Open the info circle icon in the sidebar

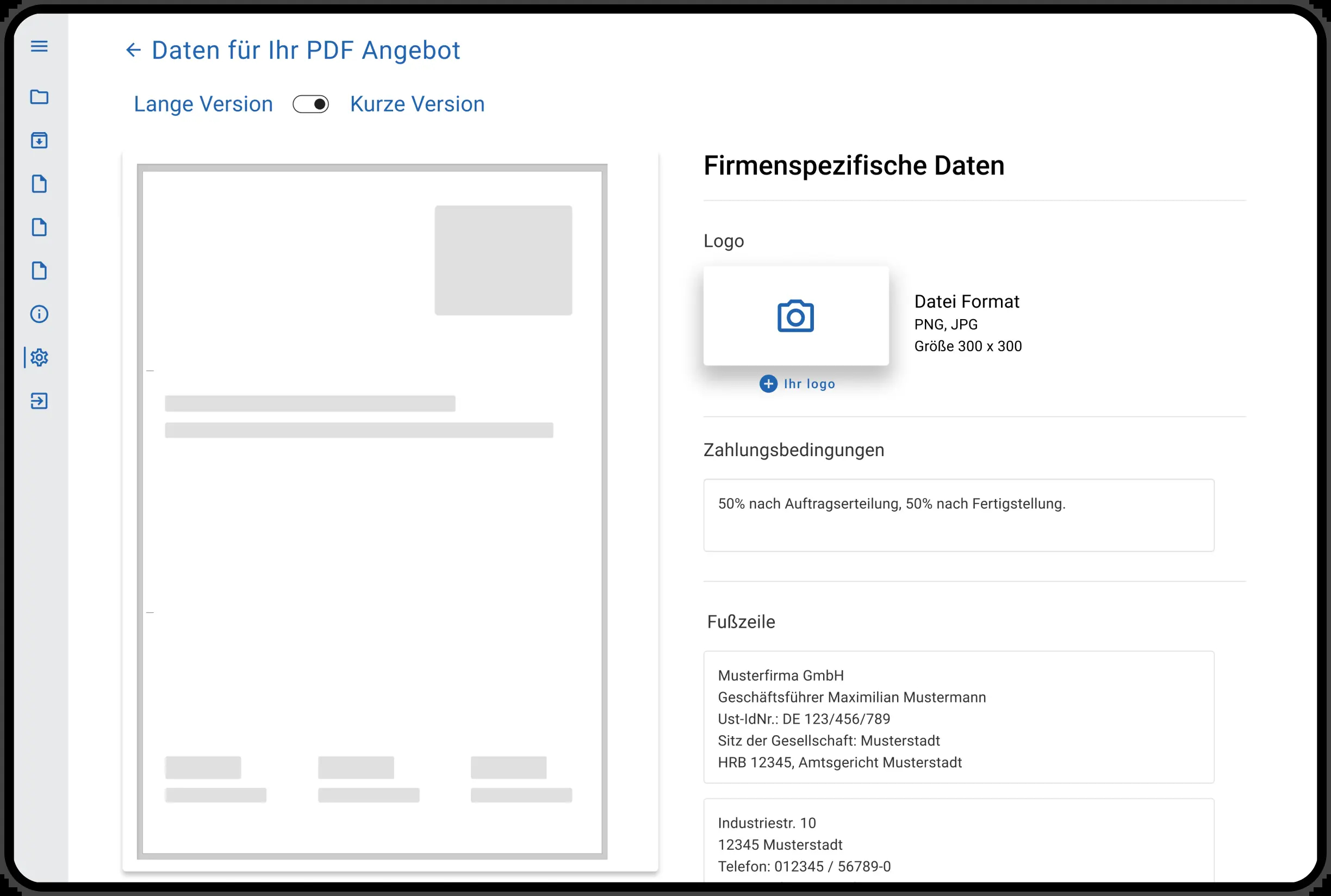click(39, 314)
